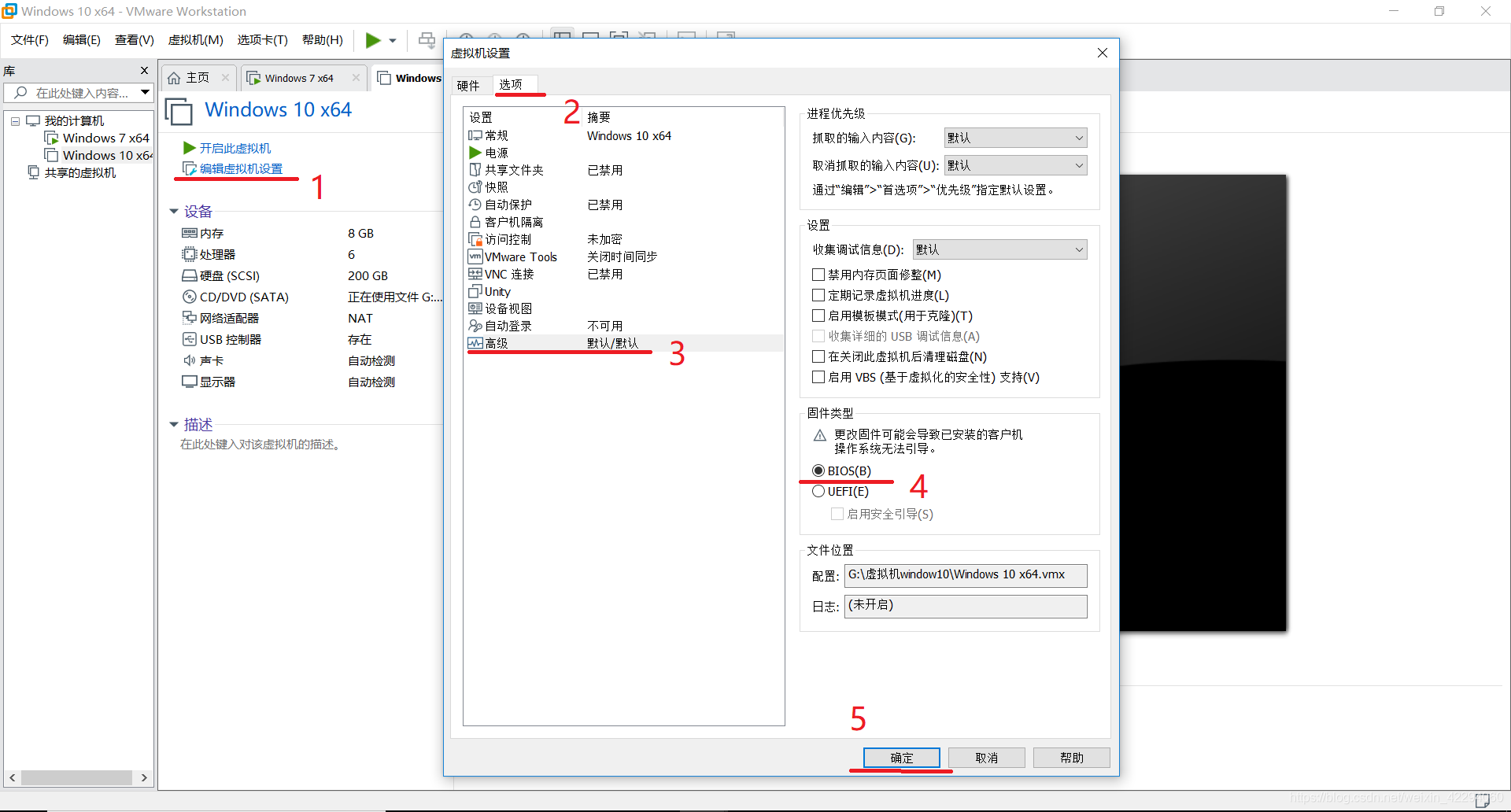Select UEFI(E) firmware radio button
The image size is (1511, 812).
tap(818, 491)
